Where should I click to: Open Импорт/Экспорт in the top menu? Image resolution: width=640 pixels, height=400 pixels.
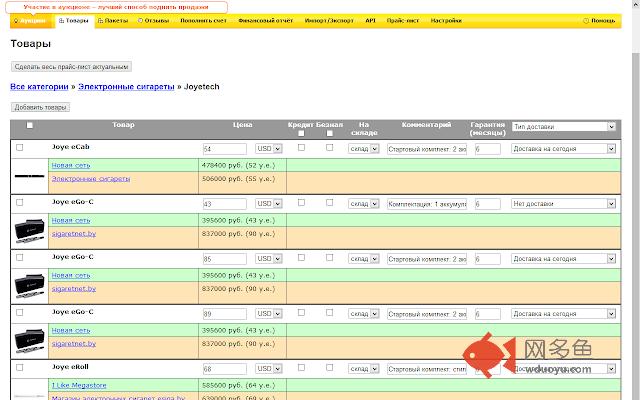point(329,20)
